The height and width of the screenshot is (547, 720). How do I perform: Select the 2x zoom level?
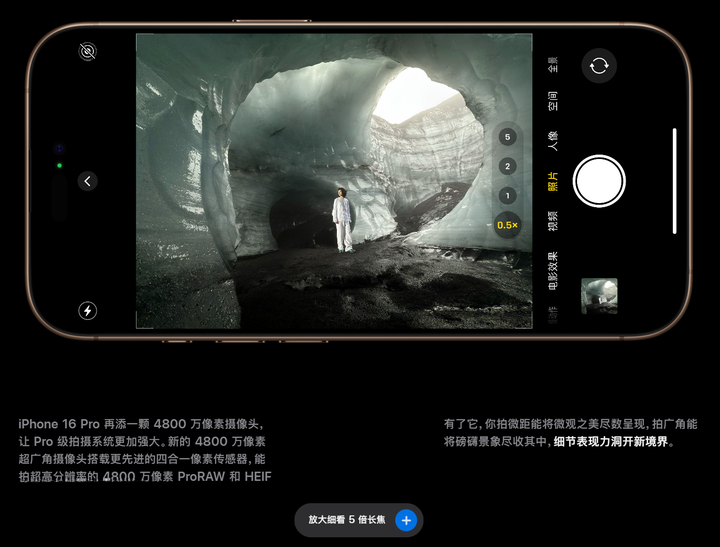[x=507, y=166]
